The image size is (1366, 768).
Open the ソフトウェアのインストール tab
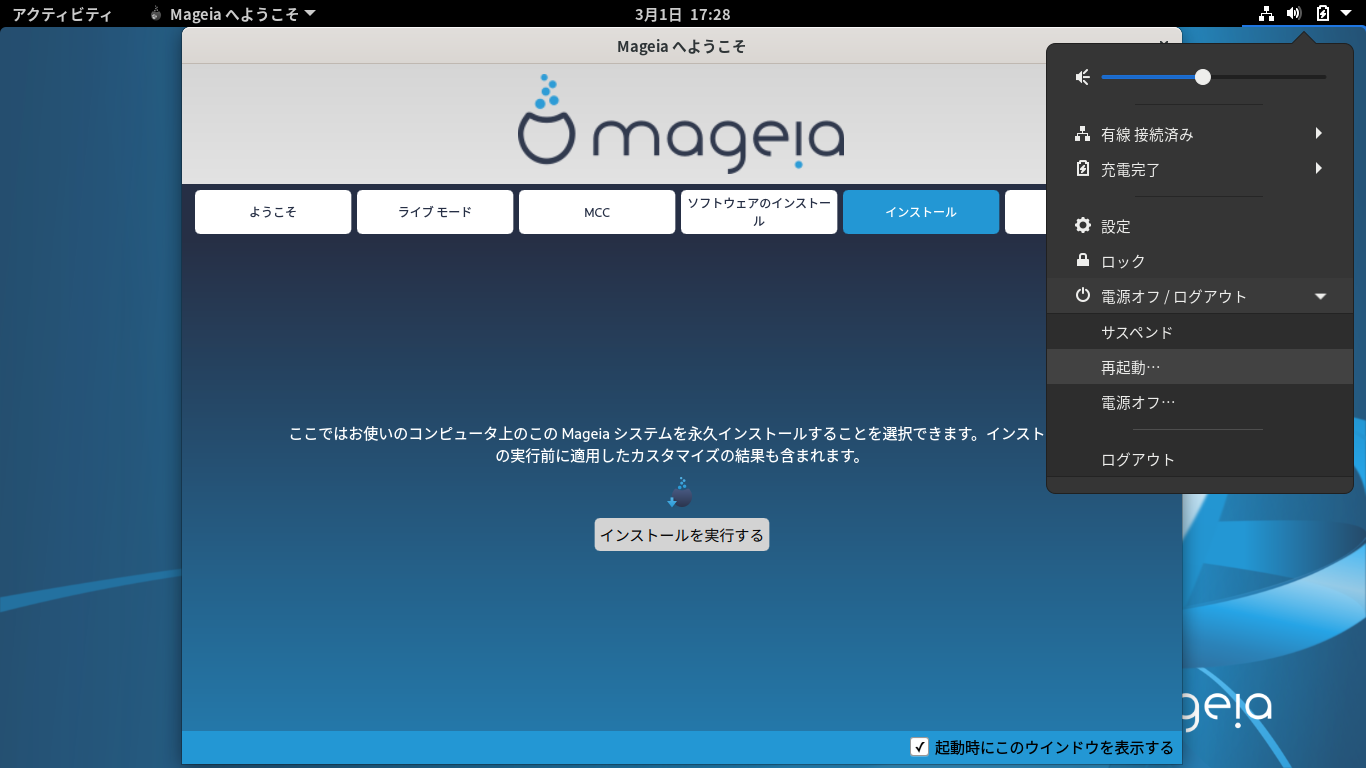[x=759, y=212]
